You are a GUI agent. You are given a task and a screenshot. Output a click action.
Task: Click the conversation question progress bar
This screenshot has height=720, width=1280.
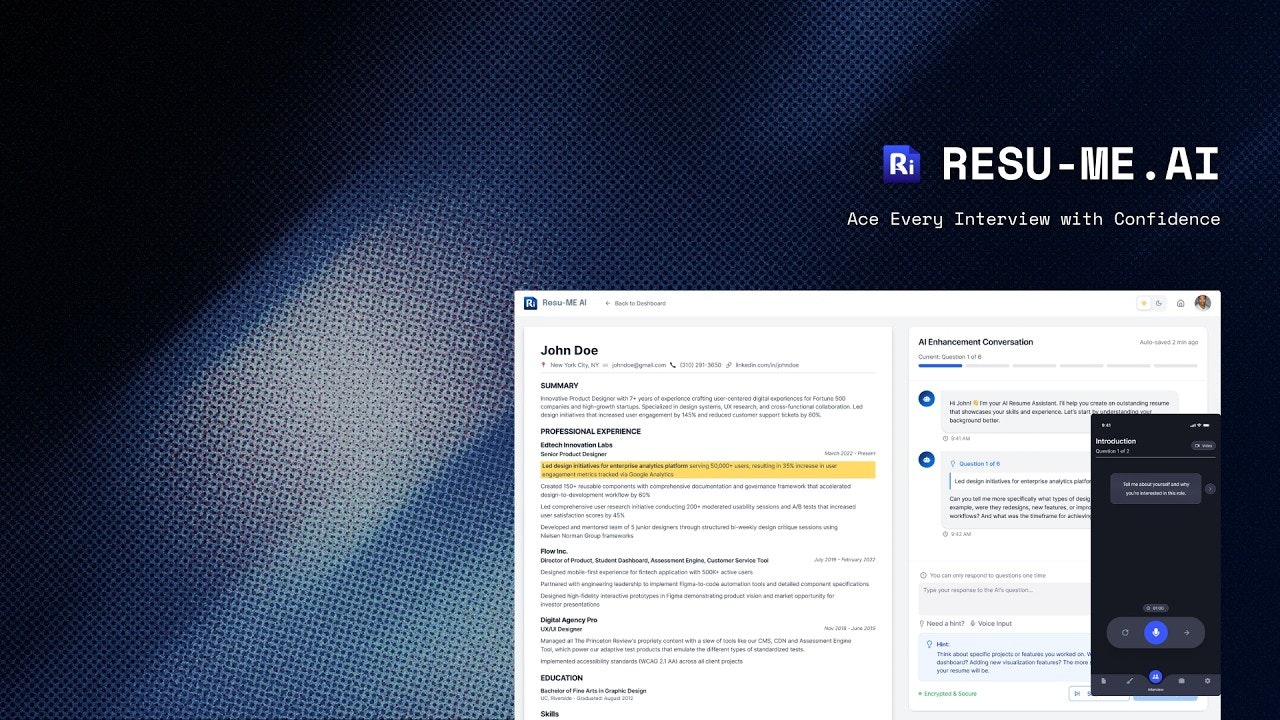(x=1058, y=366)
